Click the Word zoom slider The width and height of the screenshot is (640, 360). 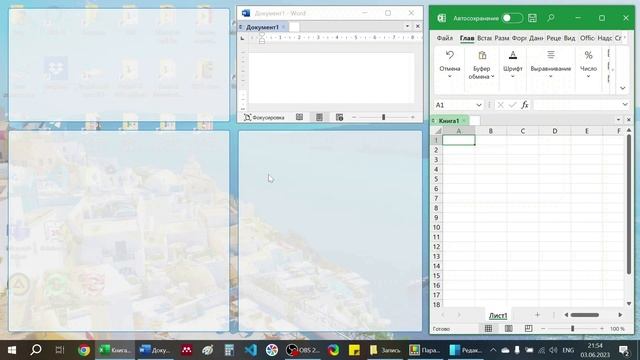[x=383, y=118]
